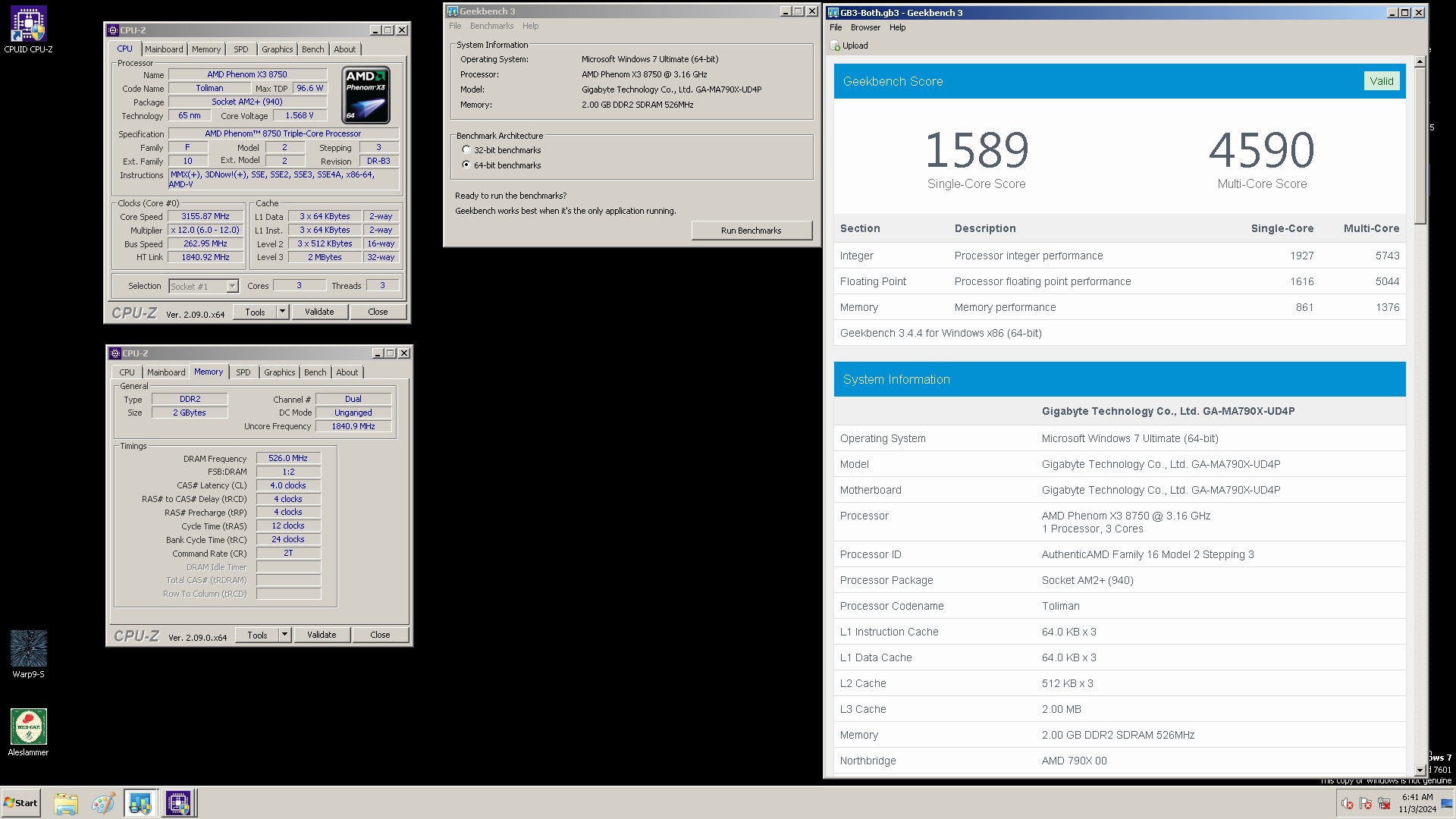The height and width of the screenshot is (819, 1456).
Task: Click the Multiplier field x 12.0
Action: click(205, 230)
